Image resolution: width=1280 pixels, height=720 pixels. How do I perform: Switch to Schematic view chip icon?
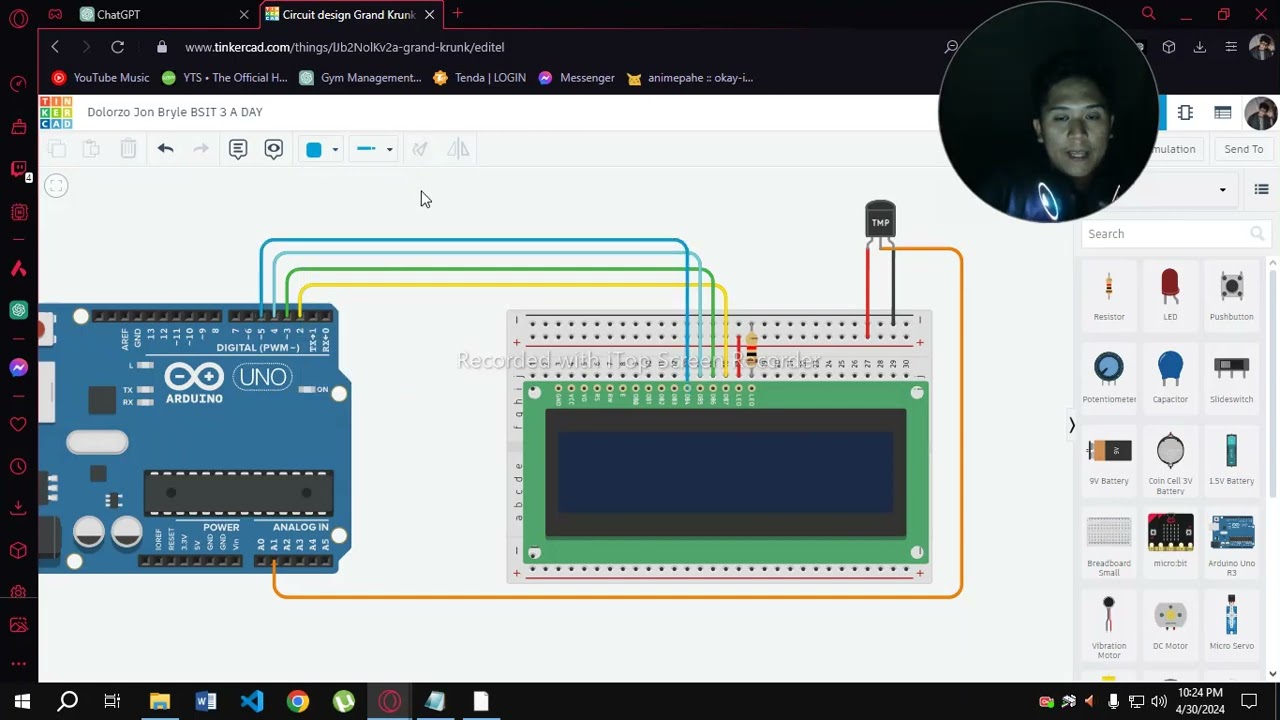[x=1185, y=113]
